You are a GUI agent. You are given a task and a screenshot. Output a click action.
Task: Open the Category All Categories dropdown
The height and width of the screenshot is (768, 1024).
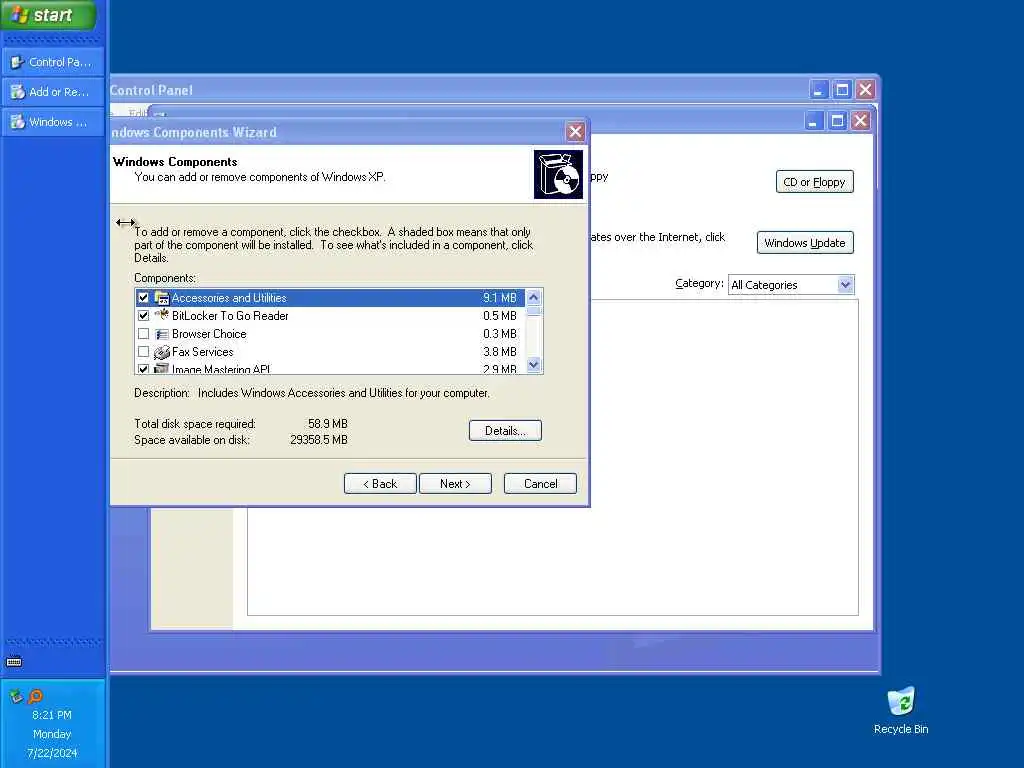(x=791, y=285)
